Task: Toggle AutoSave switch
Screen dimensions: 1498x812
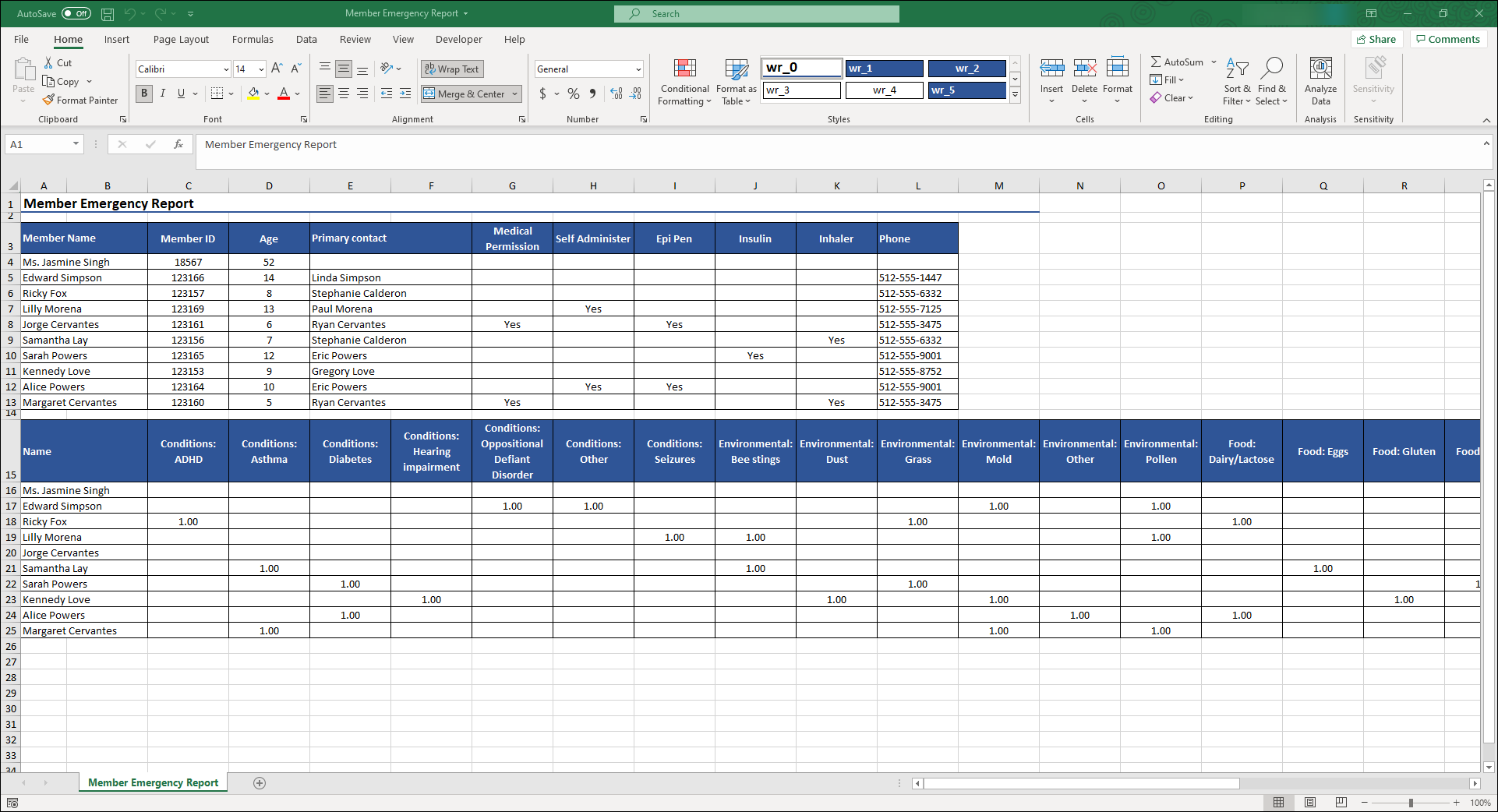Action: (76, 14)
